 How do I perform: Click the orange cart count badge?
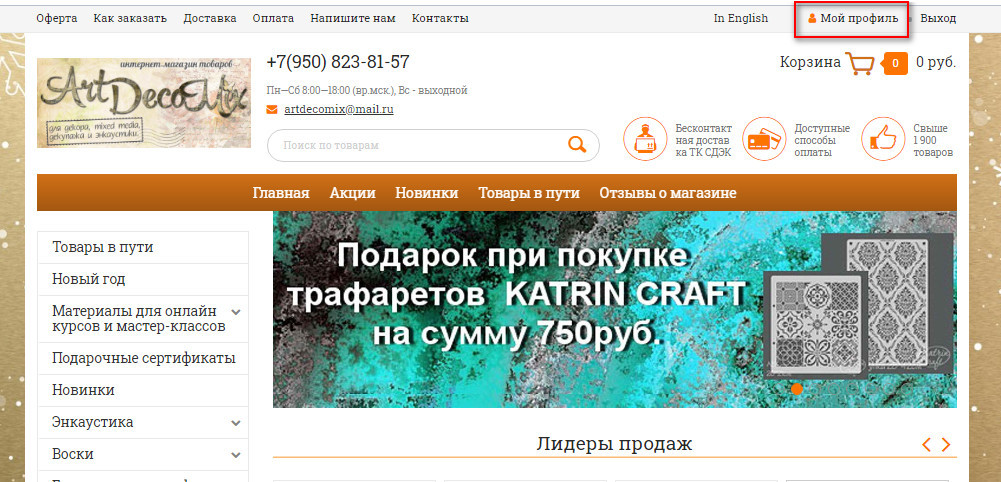click(x=894, y=63)
